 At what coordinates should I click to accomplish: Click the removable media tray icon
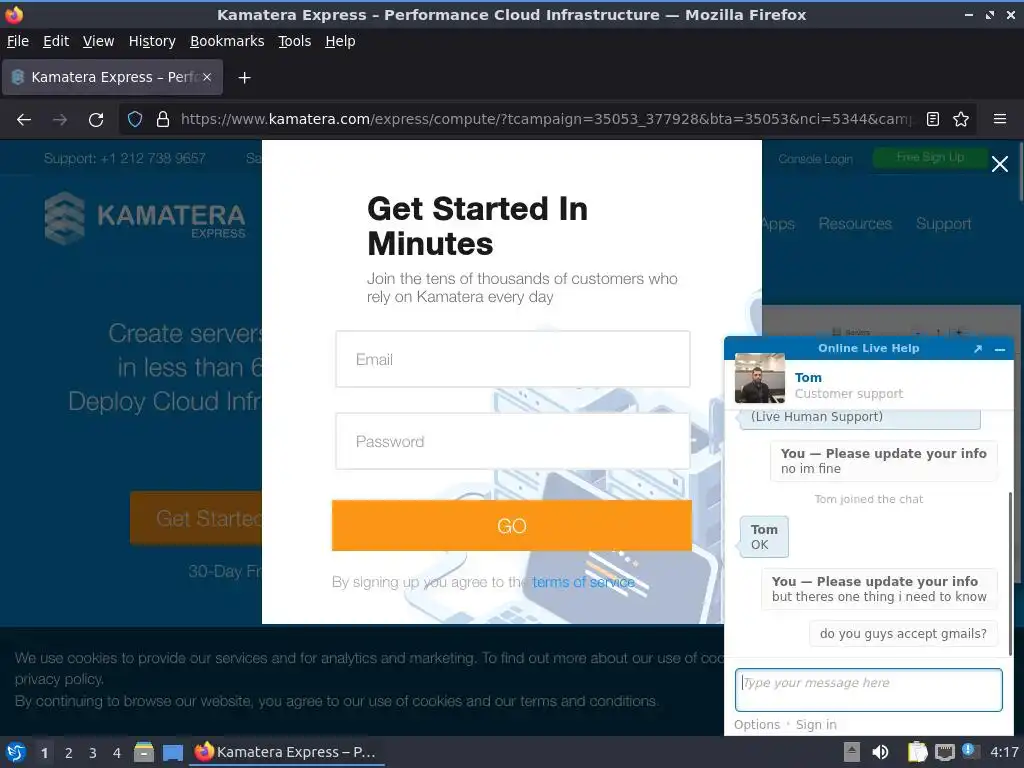(x=852, y=752)
